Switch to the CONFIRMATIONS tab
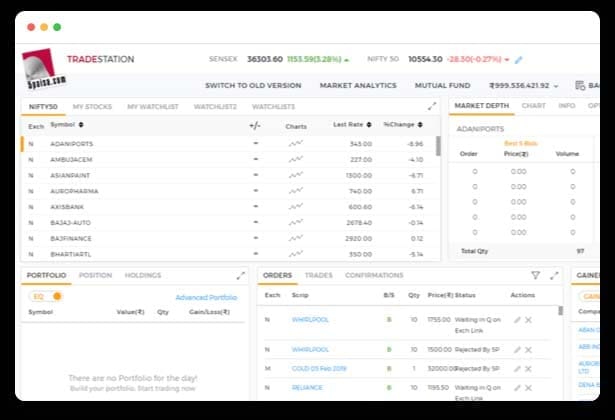The height and width of the screenshot is (420, 615). 374,275
